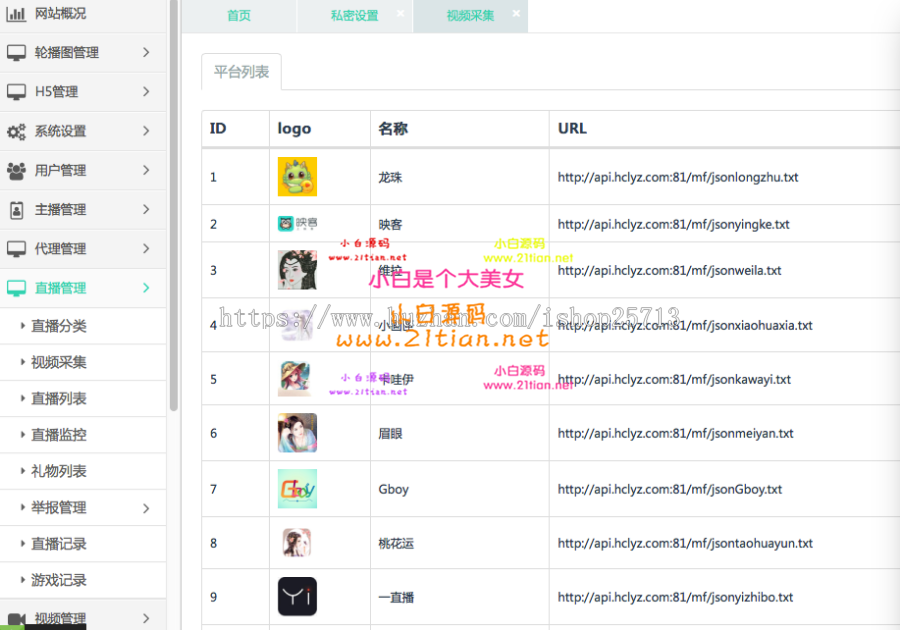Open 网站概况 in the sidebar

point(83,14)
